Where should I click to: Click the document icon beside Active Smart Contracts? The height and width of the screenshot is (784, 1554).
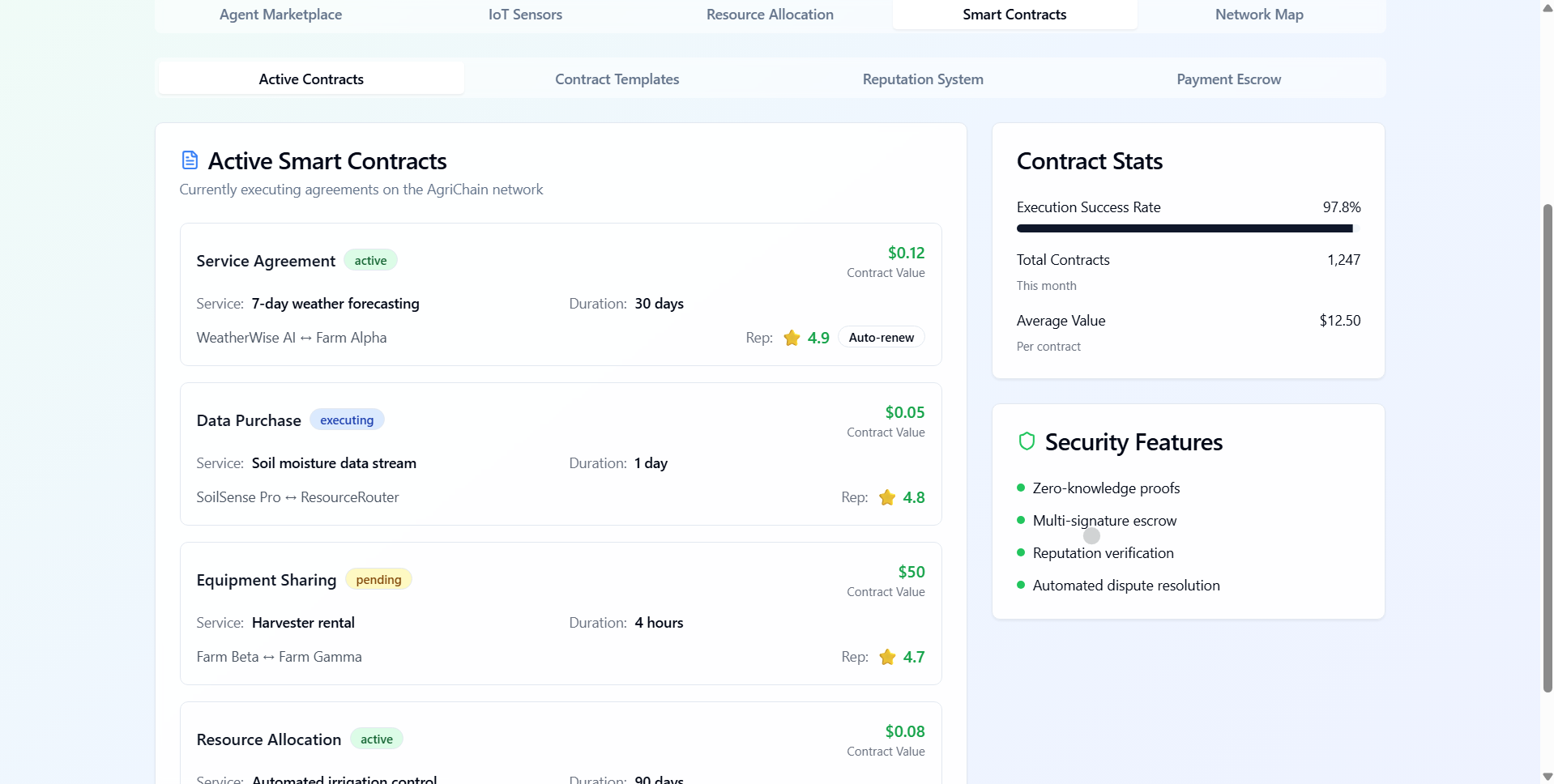[190, 160]
